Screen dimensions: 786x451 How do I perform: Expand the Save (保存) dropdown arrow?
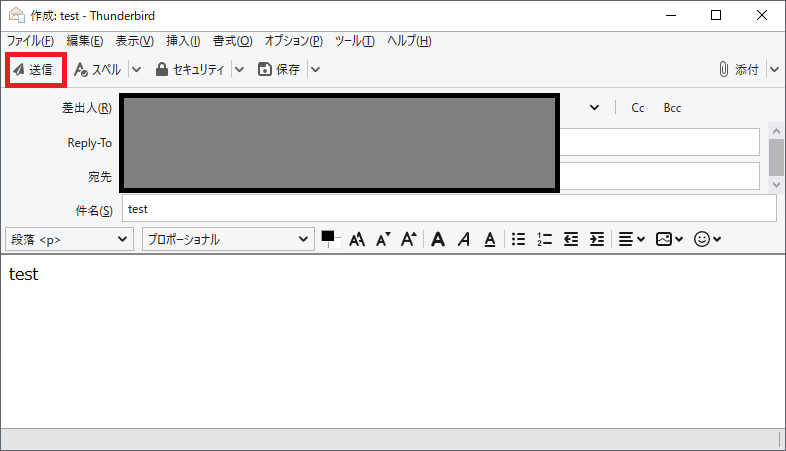[315, 70]
